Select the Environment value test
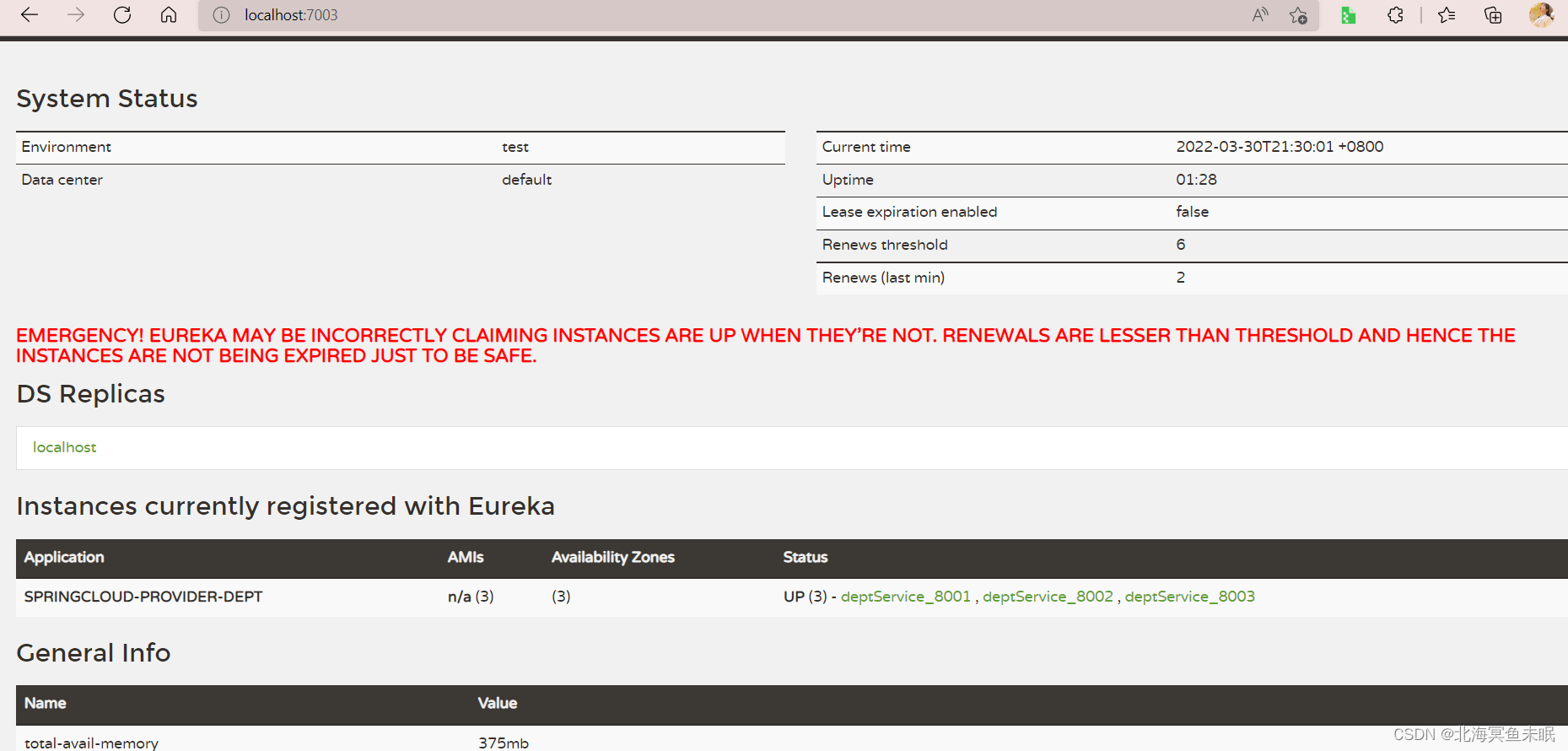The width and height of the screenshot is (1568, 751). coord(515,147)
